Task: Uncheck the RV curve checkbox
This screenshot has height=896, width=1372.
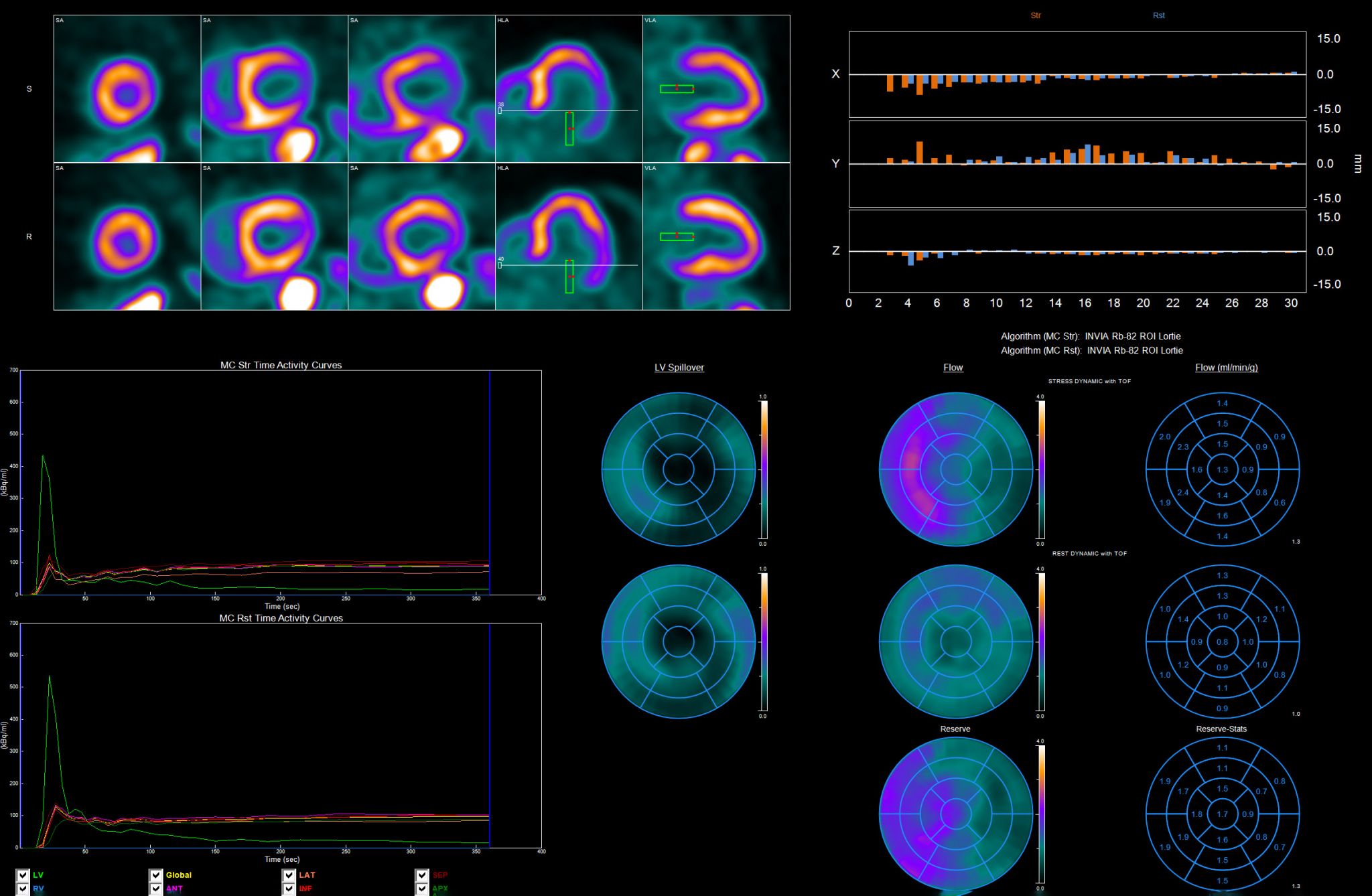Action: 23,889
